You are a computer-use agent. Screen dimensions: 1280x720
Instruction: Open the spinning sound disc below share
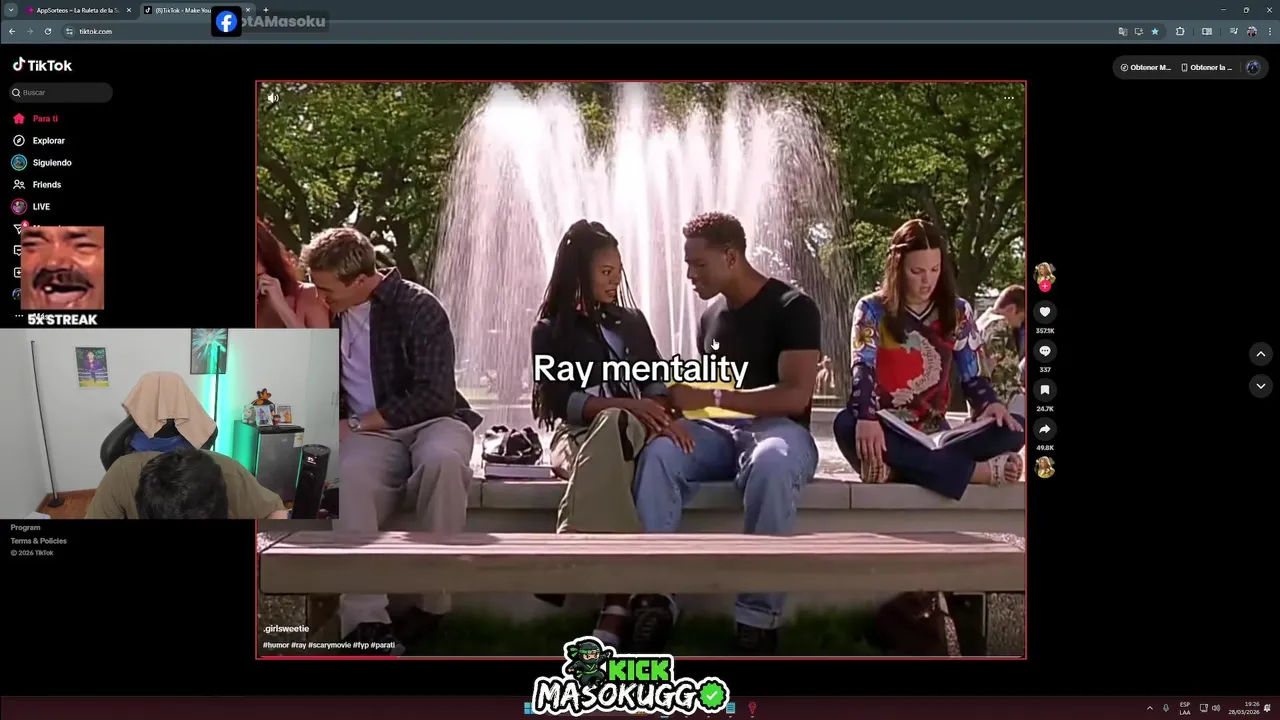[x=1044, y=467]
